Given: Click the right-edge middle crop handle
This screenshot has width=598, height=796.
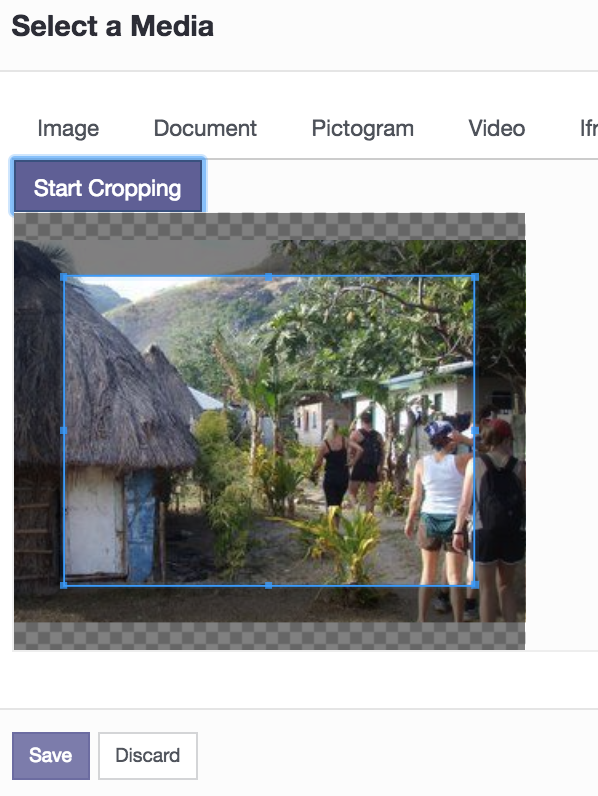Looking at the screenshot, I should (475, 430).
